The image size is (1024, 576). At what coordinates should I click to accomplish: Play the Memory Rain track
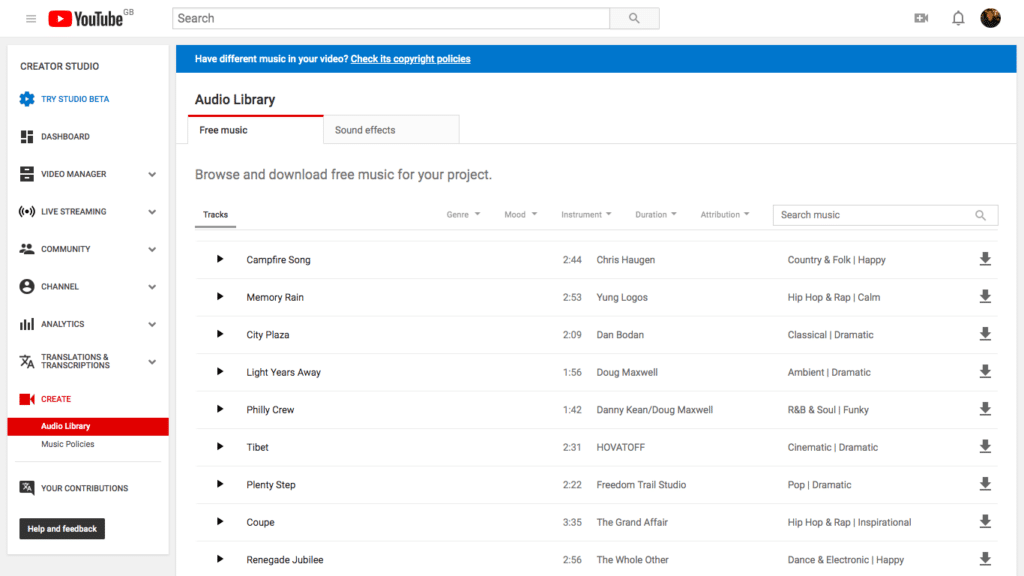[x=220, y=296]
